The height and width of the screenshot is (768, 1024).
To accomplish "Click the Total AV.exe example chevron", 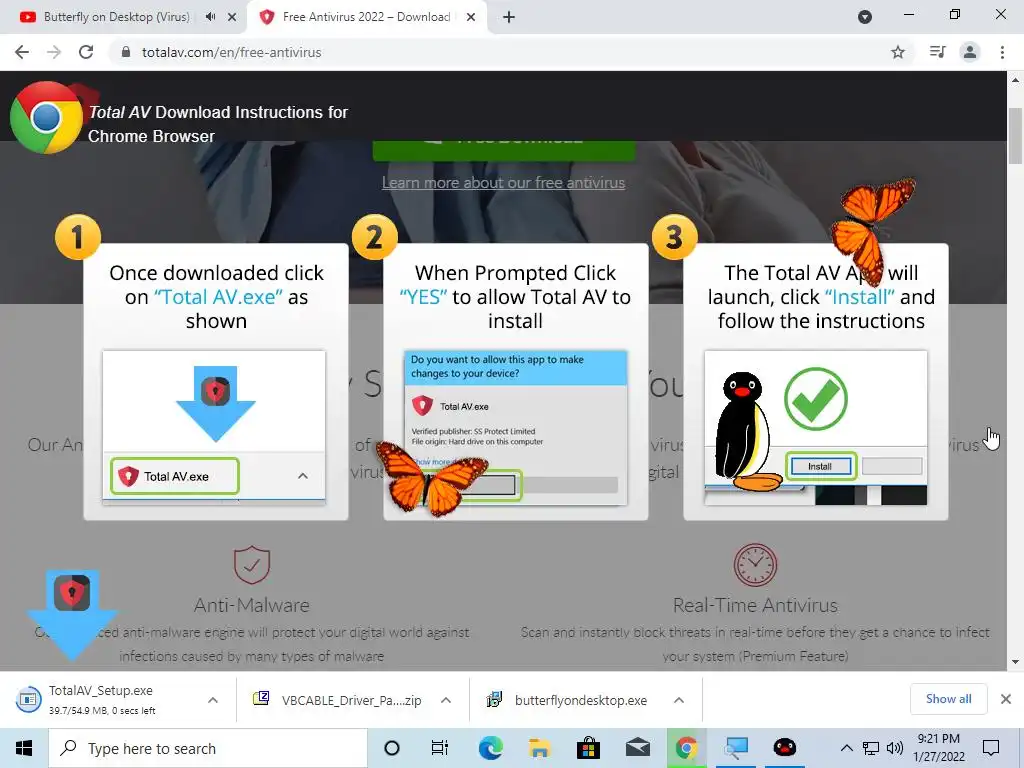I will [303, 476].
